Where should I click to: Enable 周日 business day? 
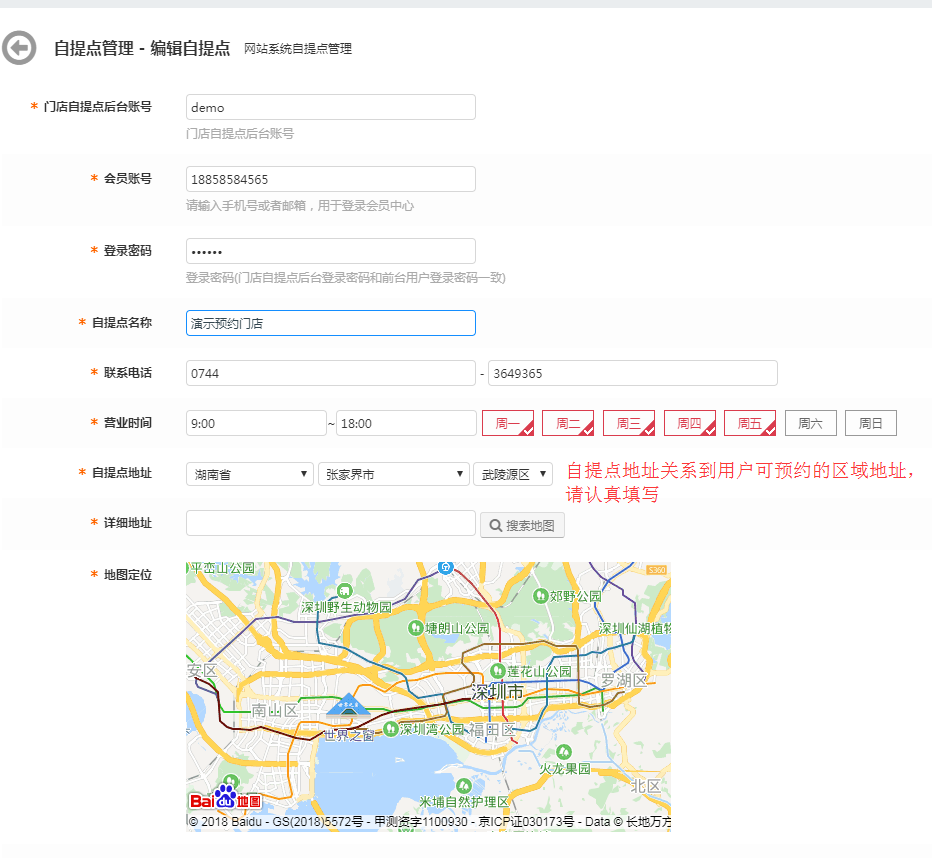tap(870, 423)
